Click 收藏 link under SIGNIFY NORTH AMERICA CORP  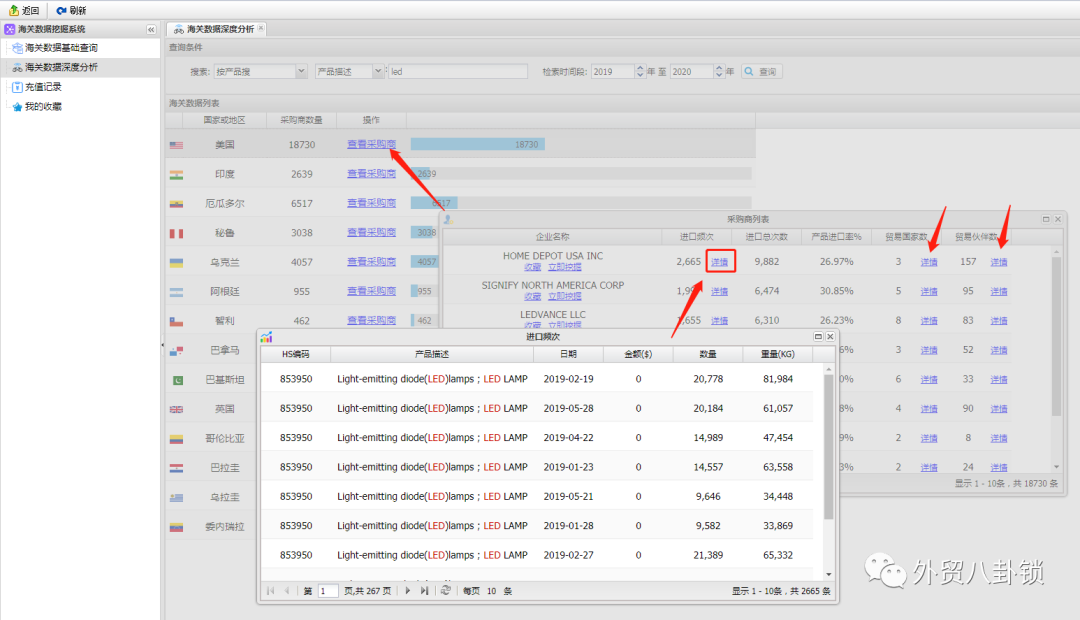click(x=532, y=296)
